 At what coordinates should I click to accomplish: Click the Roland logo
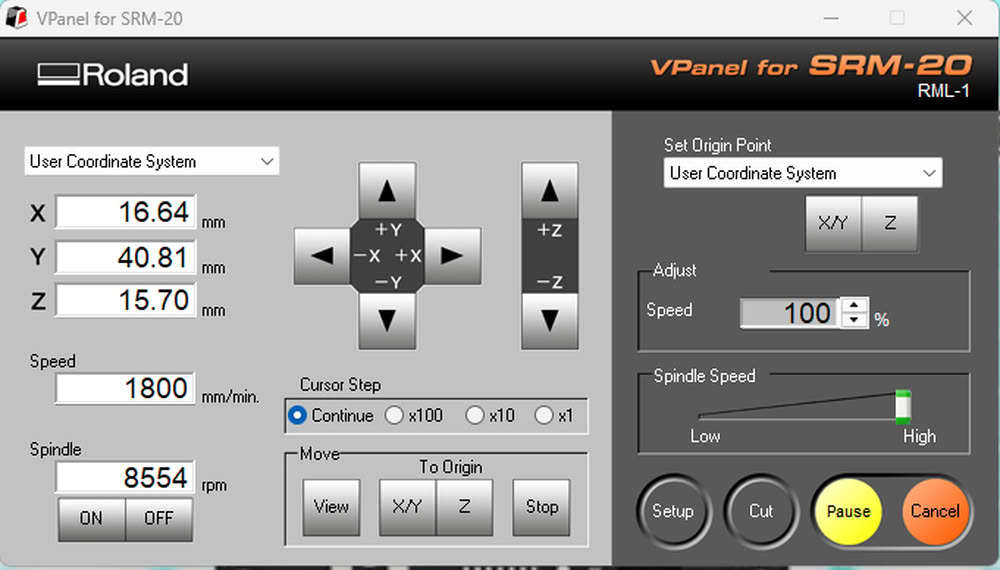click(x=112, y=75)
